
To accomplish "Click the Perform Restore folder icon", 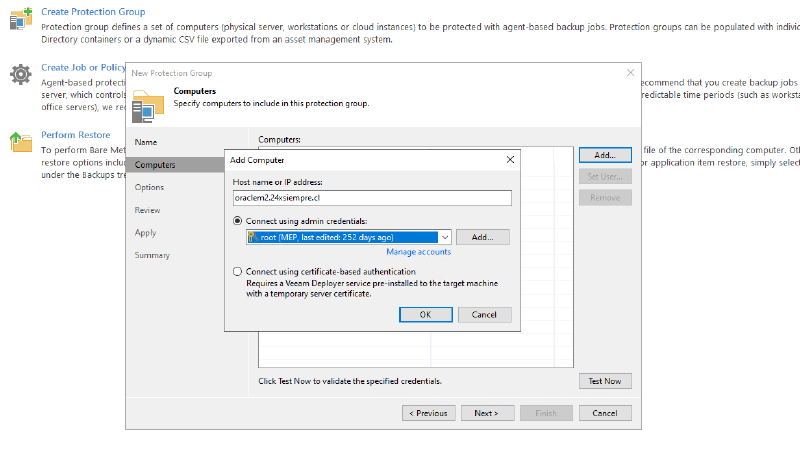I will [21, 142].
